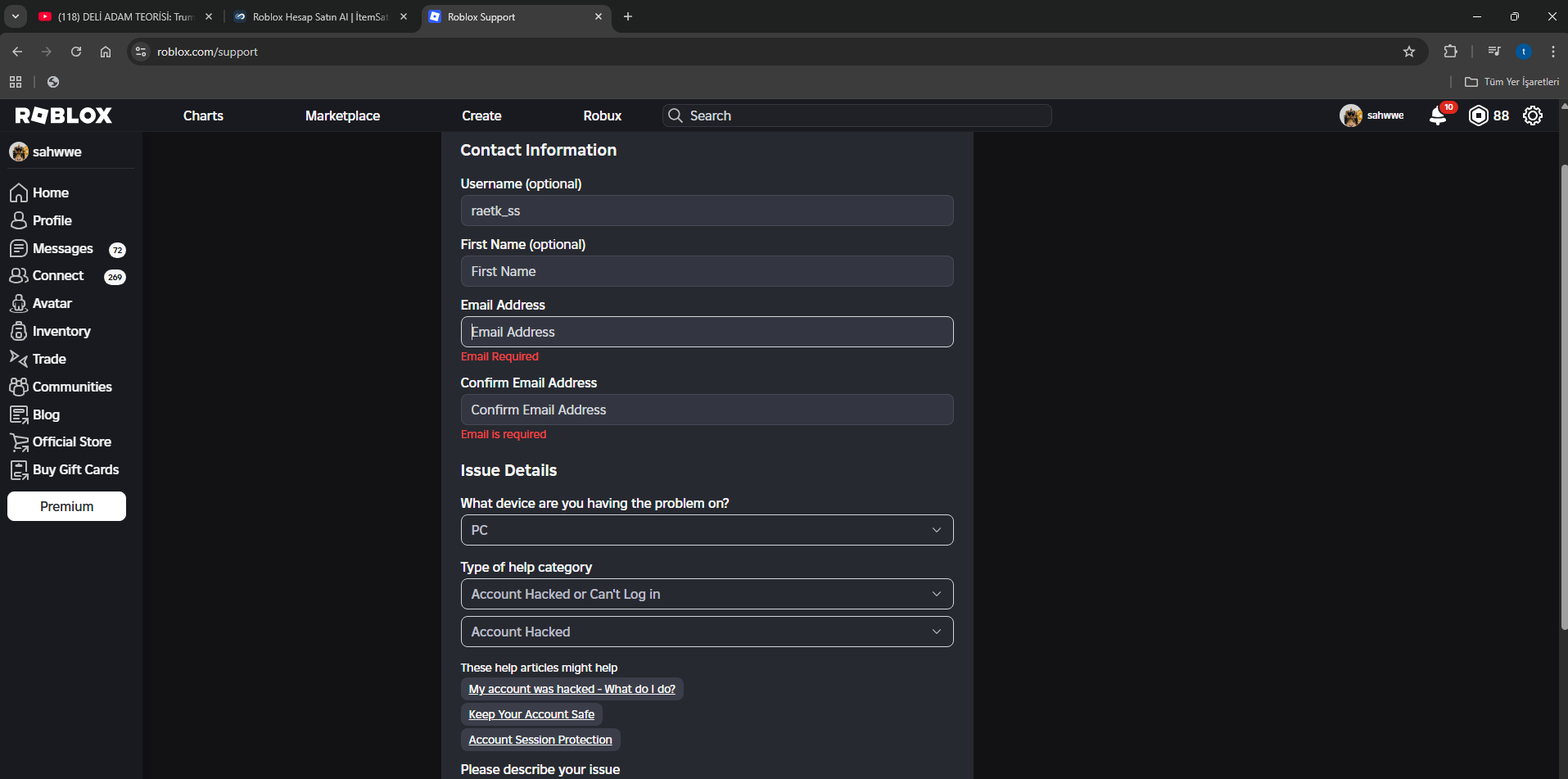The image size is (1568, 779).
Task: Open the Charts menu
Action: (203, 115)
